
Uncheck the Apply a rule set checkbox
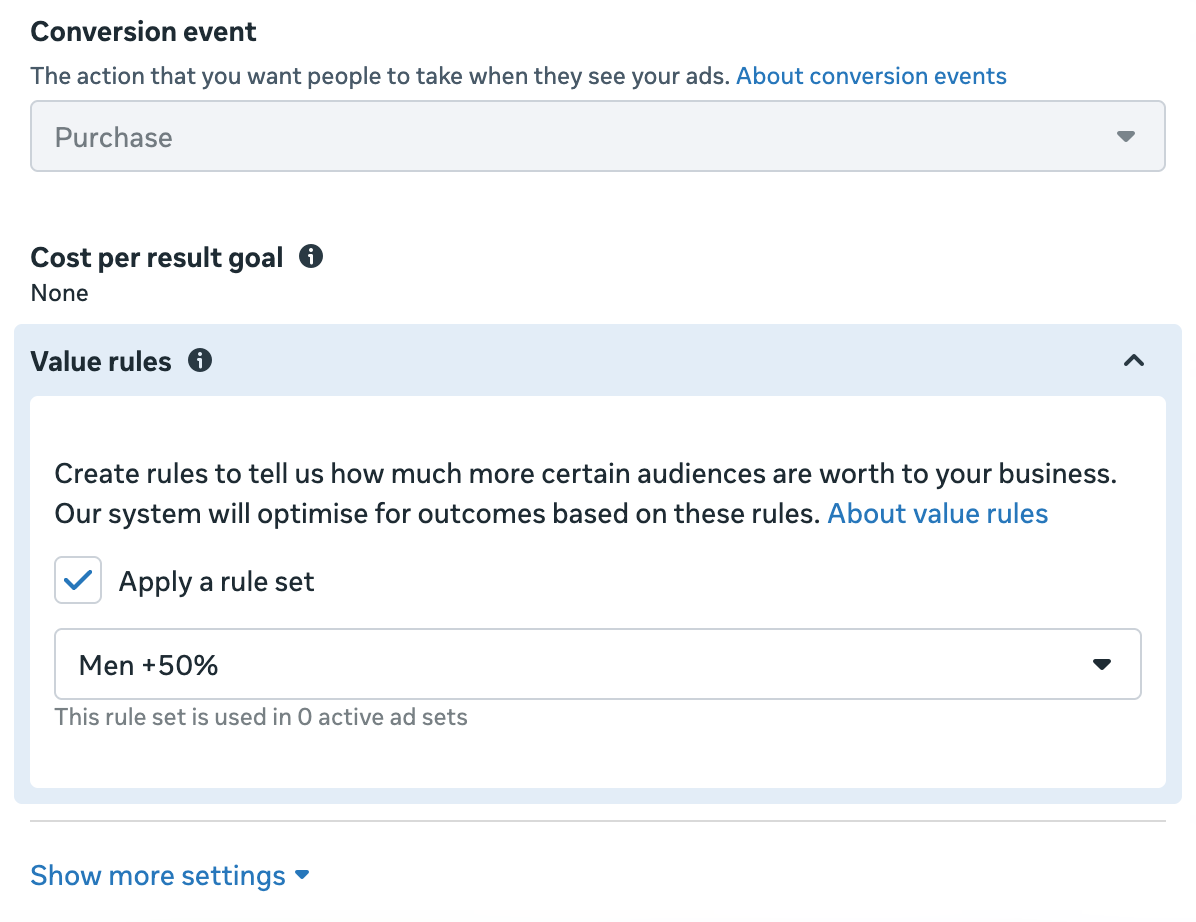[78, 581]
